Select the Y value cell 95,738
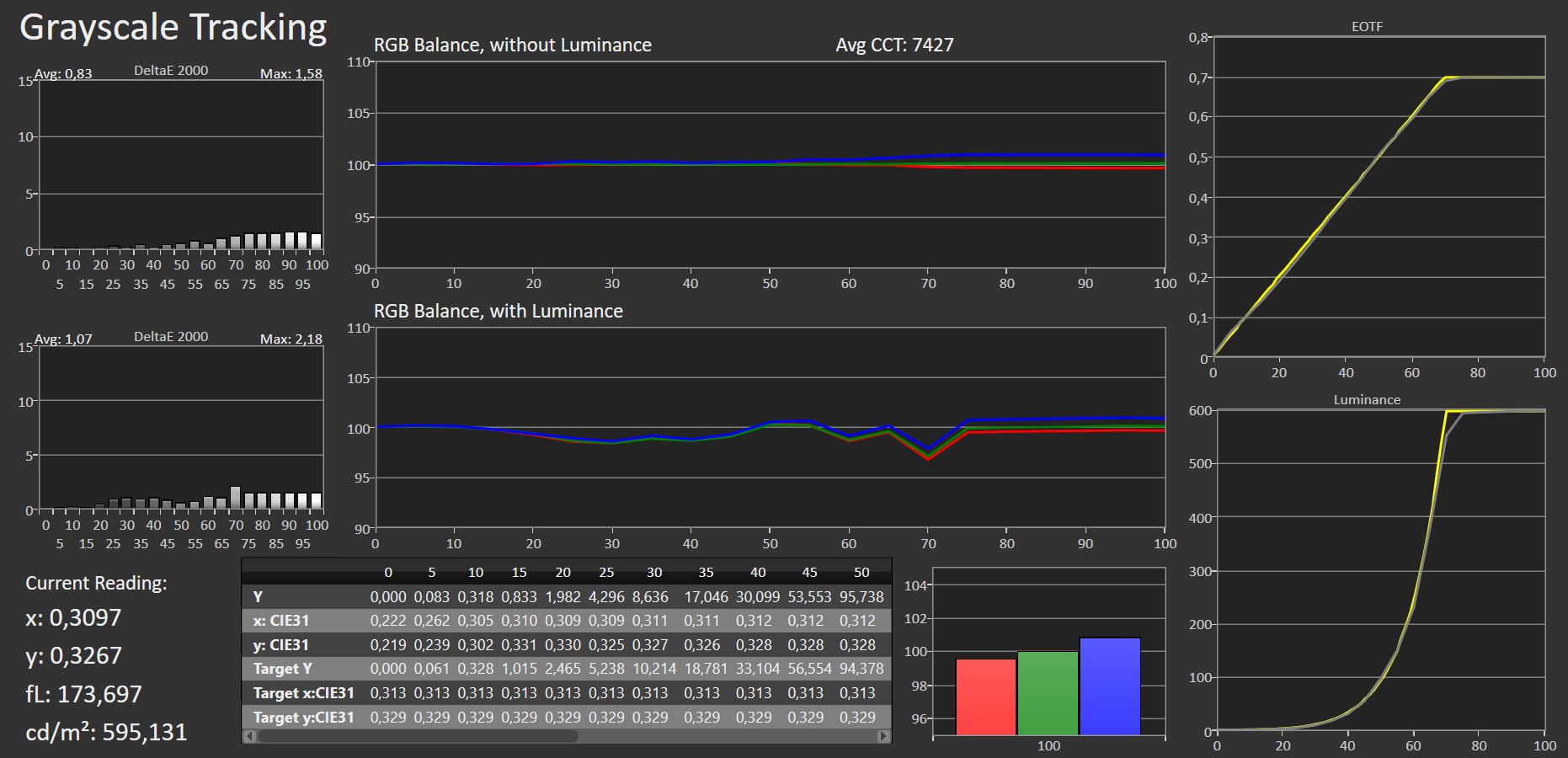 [861, 597]
